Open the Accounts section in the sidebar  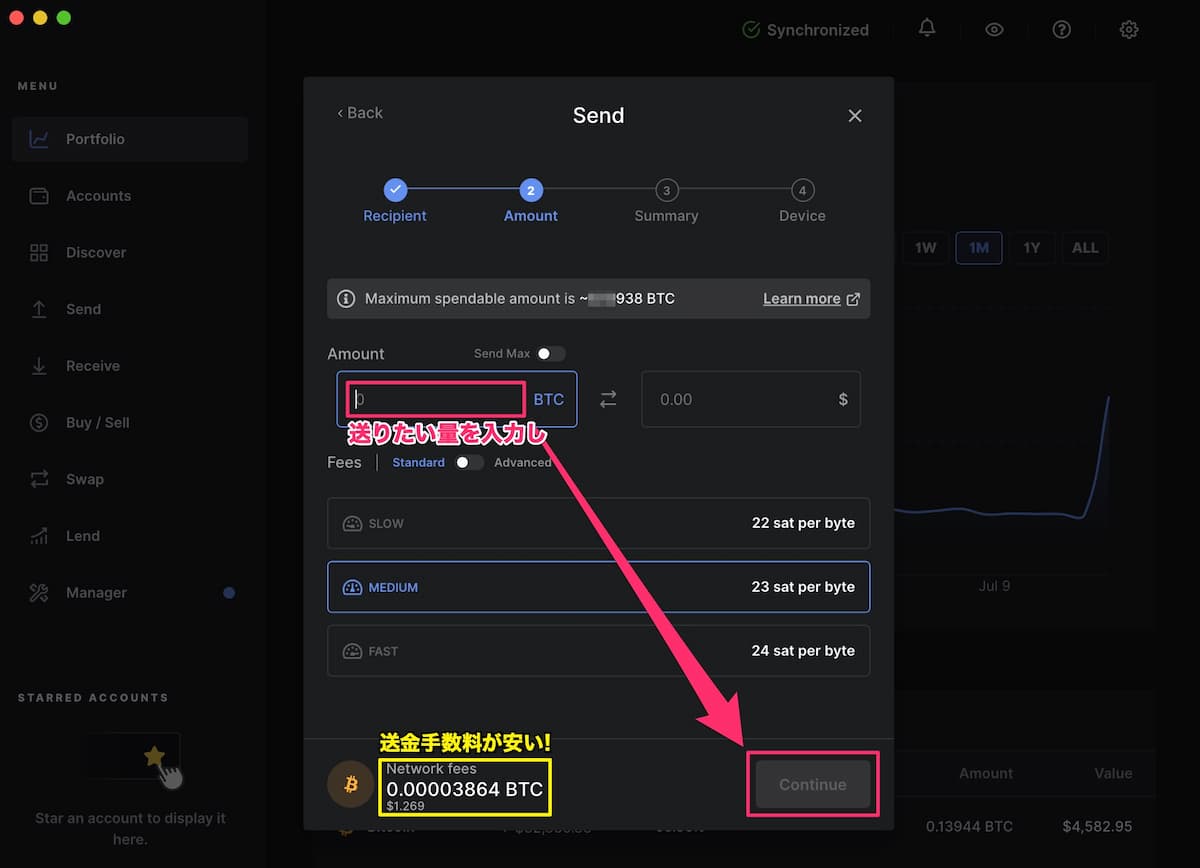point(98,195)
